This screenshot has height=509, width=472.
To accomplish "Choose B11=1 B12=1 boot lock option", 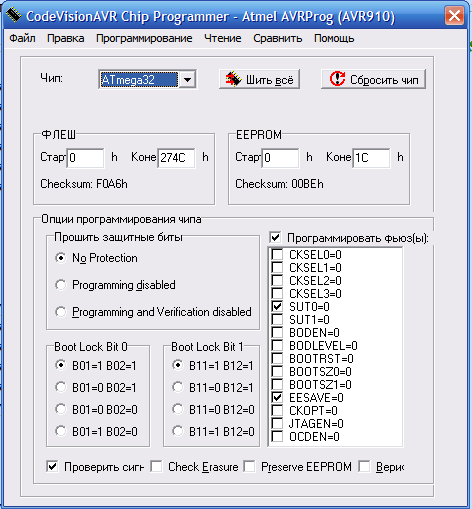I will 178,365.
